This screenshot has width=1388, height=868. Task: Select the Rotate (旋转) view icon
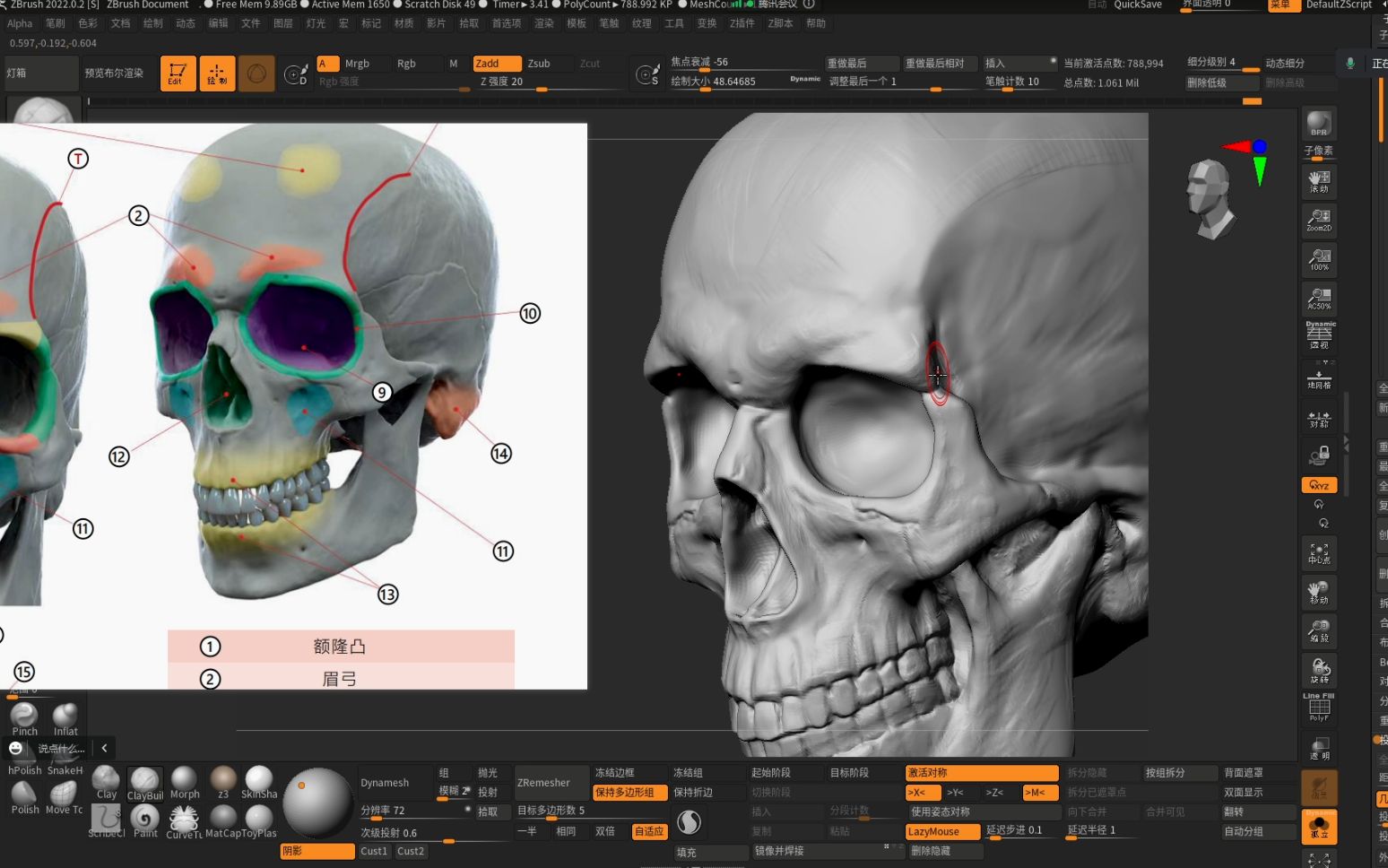click(1319, 671)
